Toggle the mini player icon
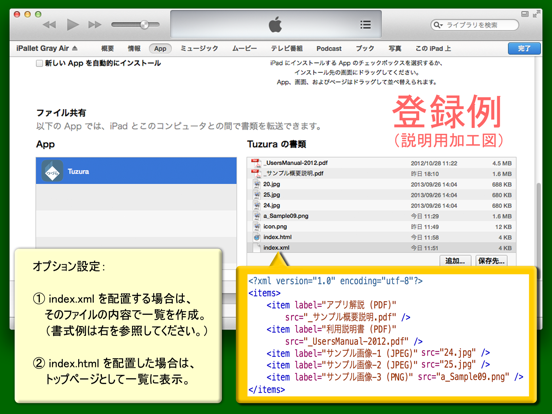This screenshot has width=552, height=414. [525, 14]
